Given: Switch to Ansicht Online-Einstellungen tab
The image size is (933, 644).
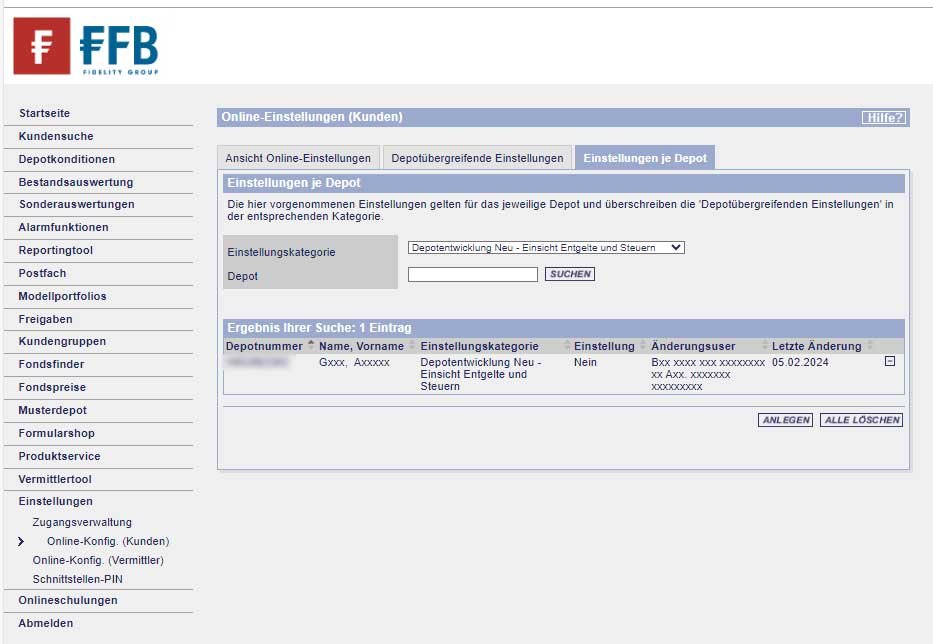Looking at the screenshot, I should pyautogui.click(x=298, y=158).
